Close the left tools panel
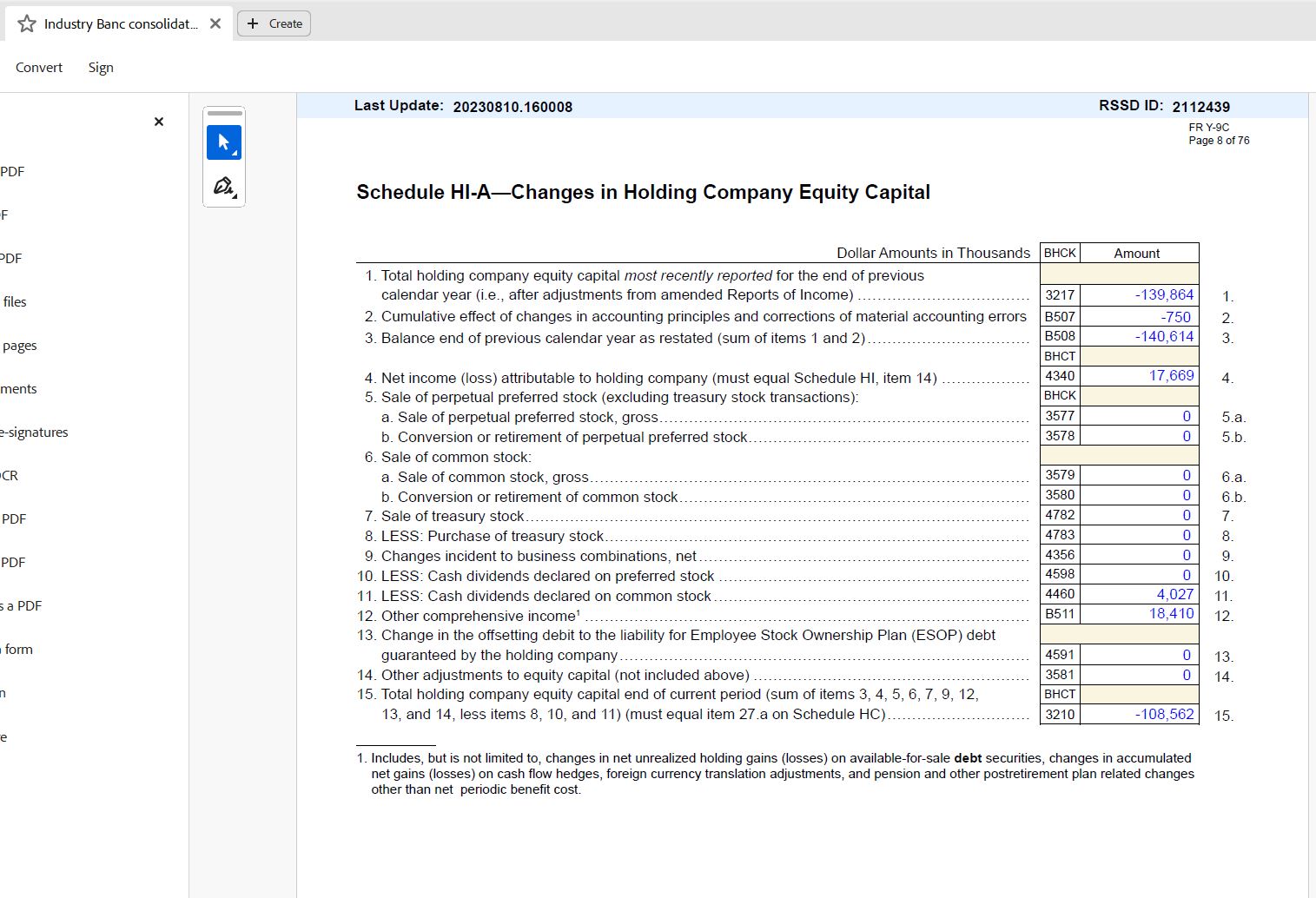The image size is (1316, 898). click(159, 122)
